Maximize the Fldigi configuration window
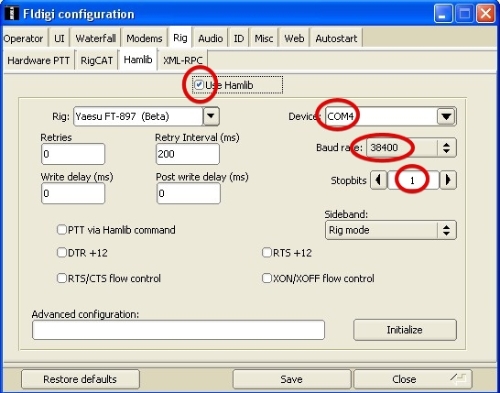This screenshot has height=393, width=500. [x=464, y=14]
